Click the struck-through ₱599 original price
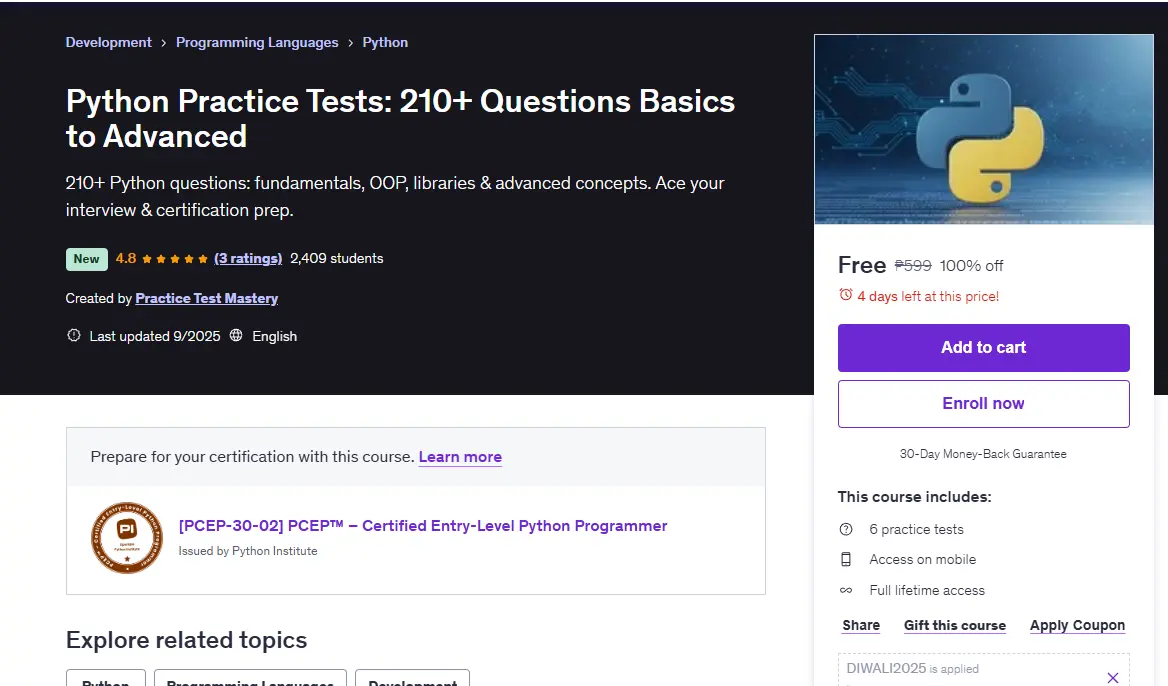Screen dimensions: 1168x686 [912, 266]
